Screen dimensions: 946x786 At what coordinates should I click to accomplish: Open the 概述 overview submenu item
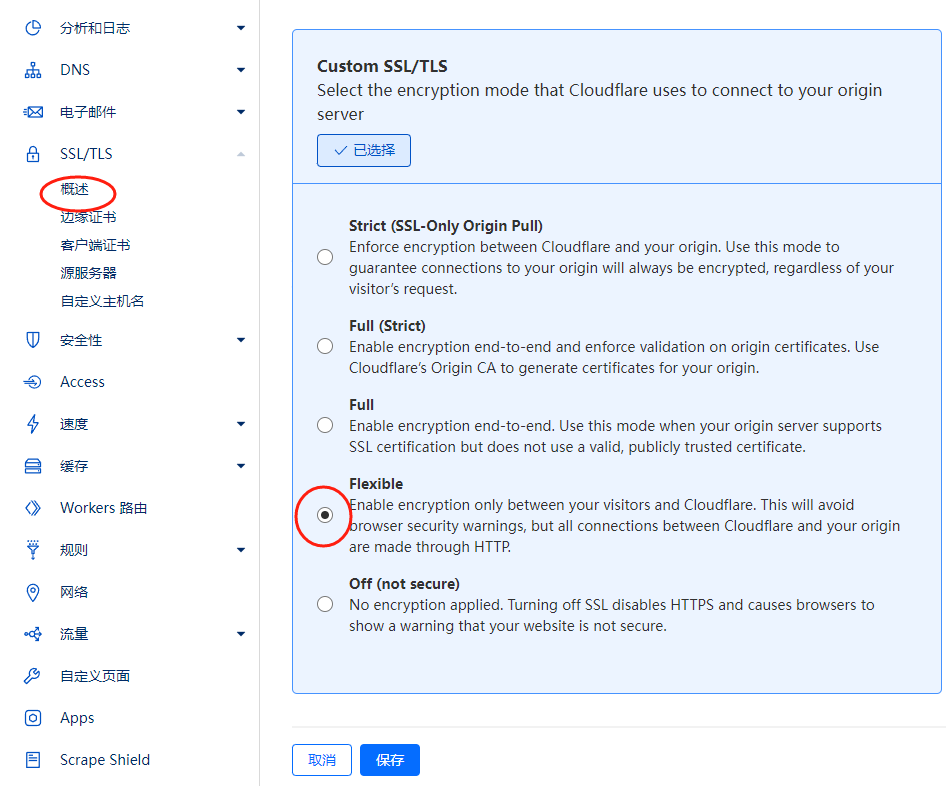point(75,189)
